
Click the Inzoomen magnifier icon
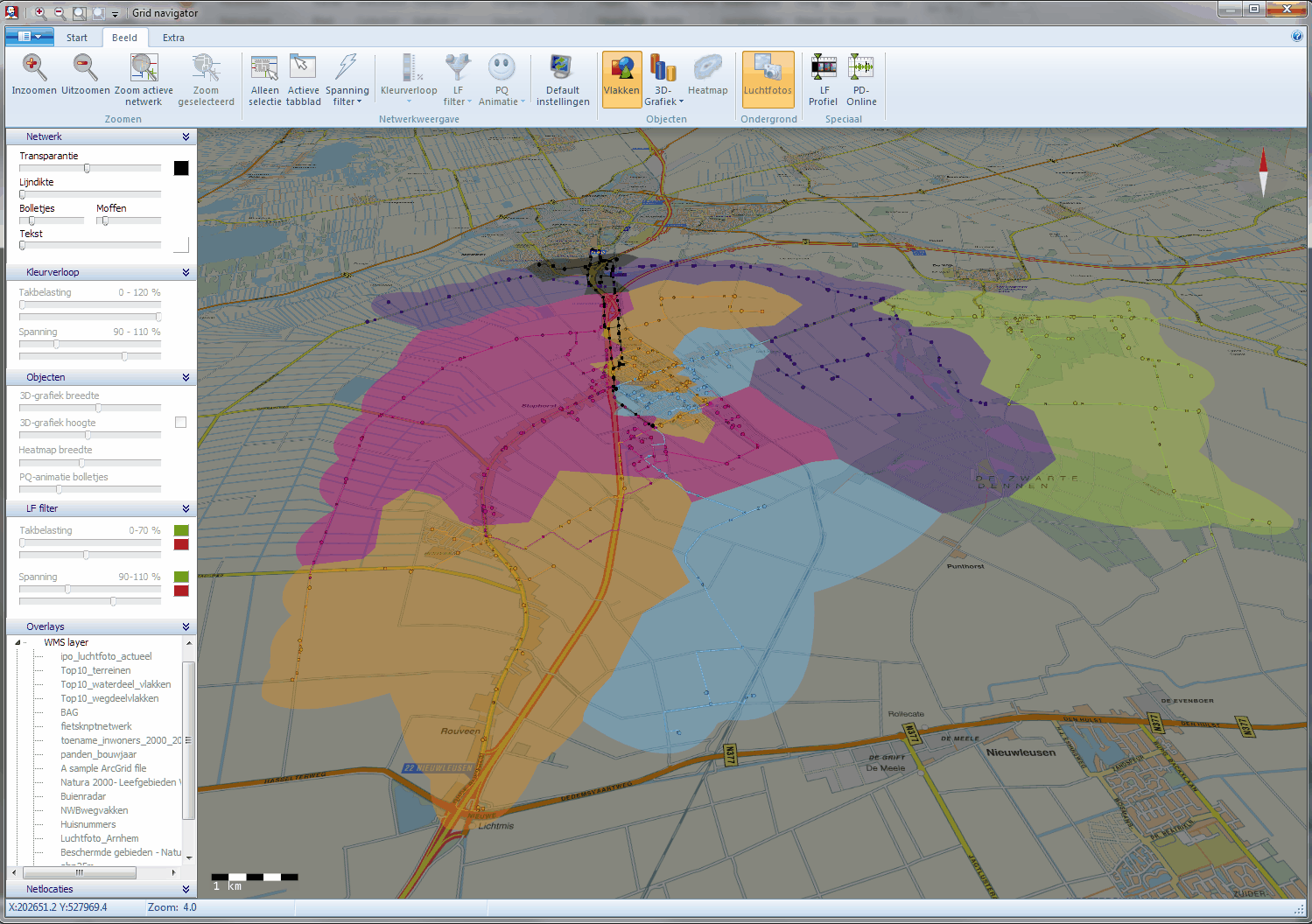pos(33,68)
